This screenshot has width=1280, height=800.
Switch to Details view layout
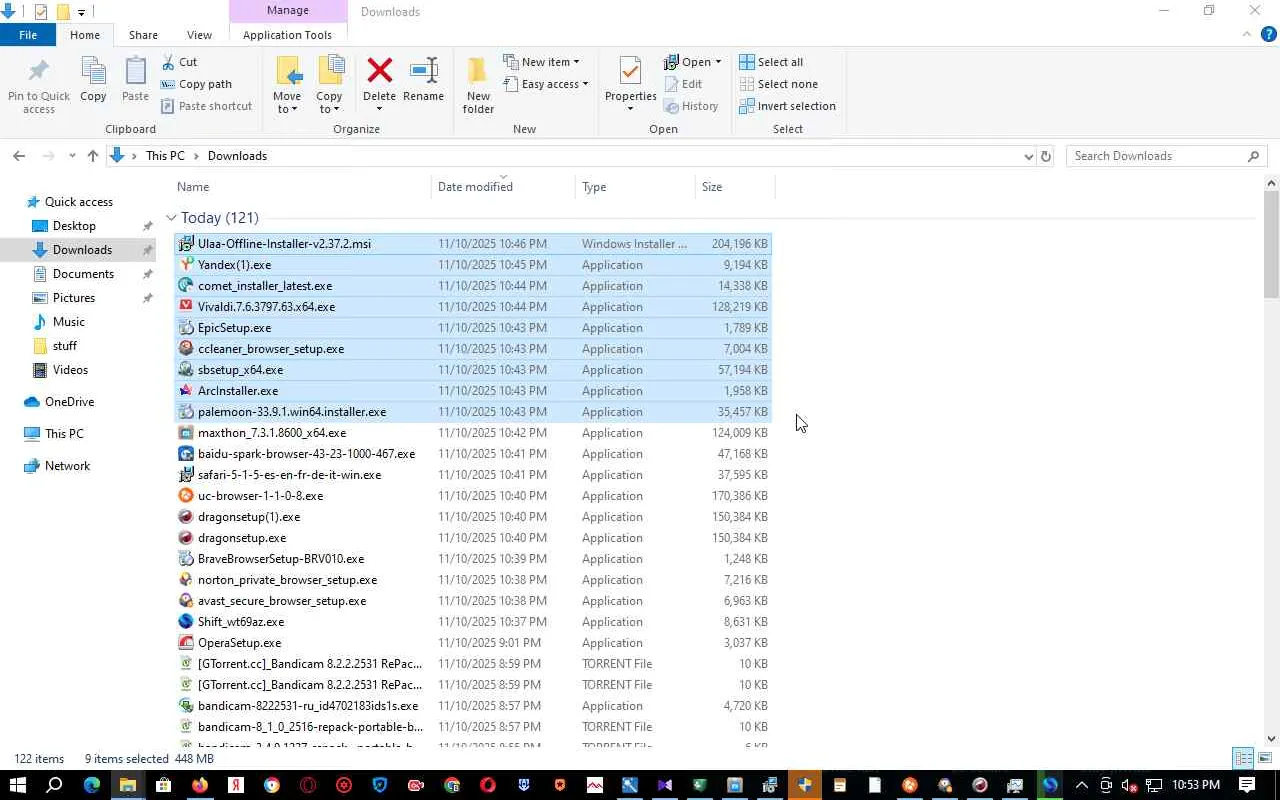(1243, 758)
